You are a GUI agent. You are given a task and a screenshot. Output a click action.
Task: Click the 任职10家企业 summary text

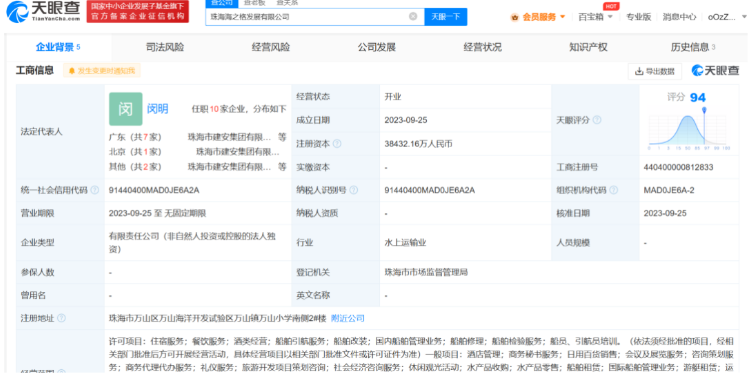point(239,109)
